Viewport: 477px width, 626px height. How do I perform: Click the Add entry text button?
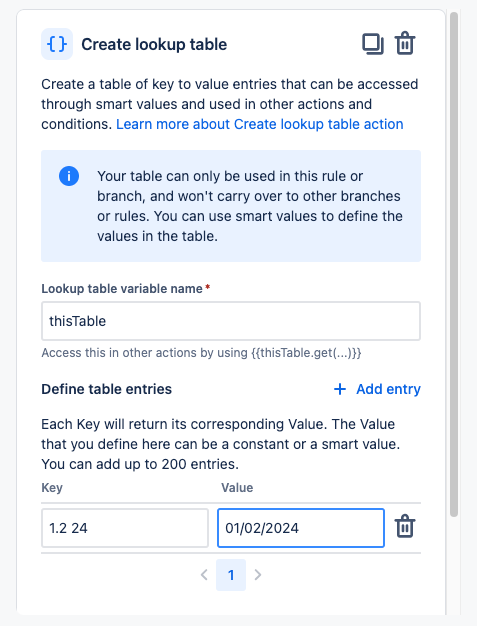388,389
